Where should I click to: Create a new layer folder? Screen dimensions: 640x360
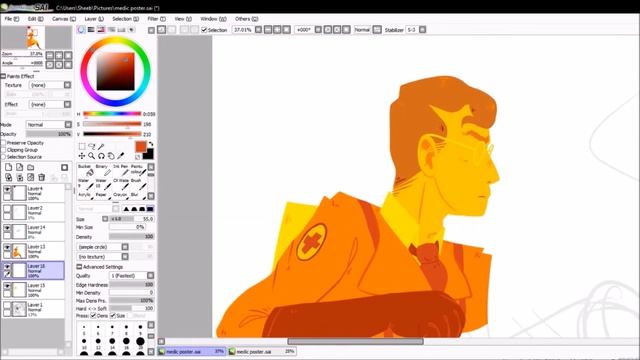click(31, 167)
